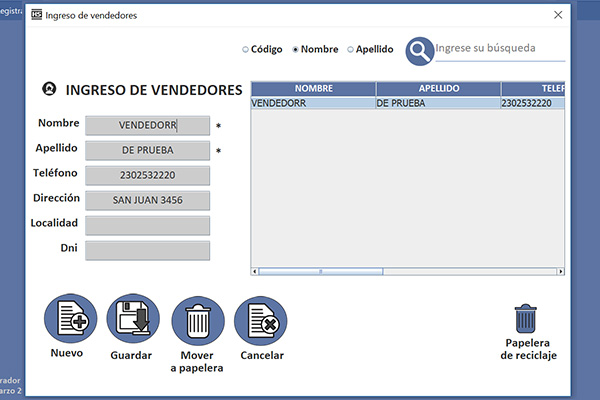The height and width of the screenshot is (400, 600).
Task: Click the Teléfono input field
Action: coord(148,175)
